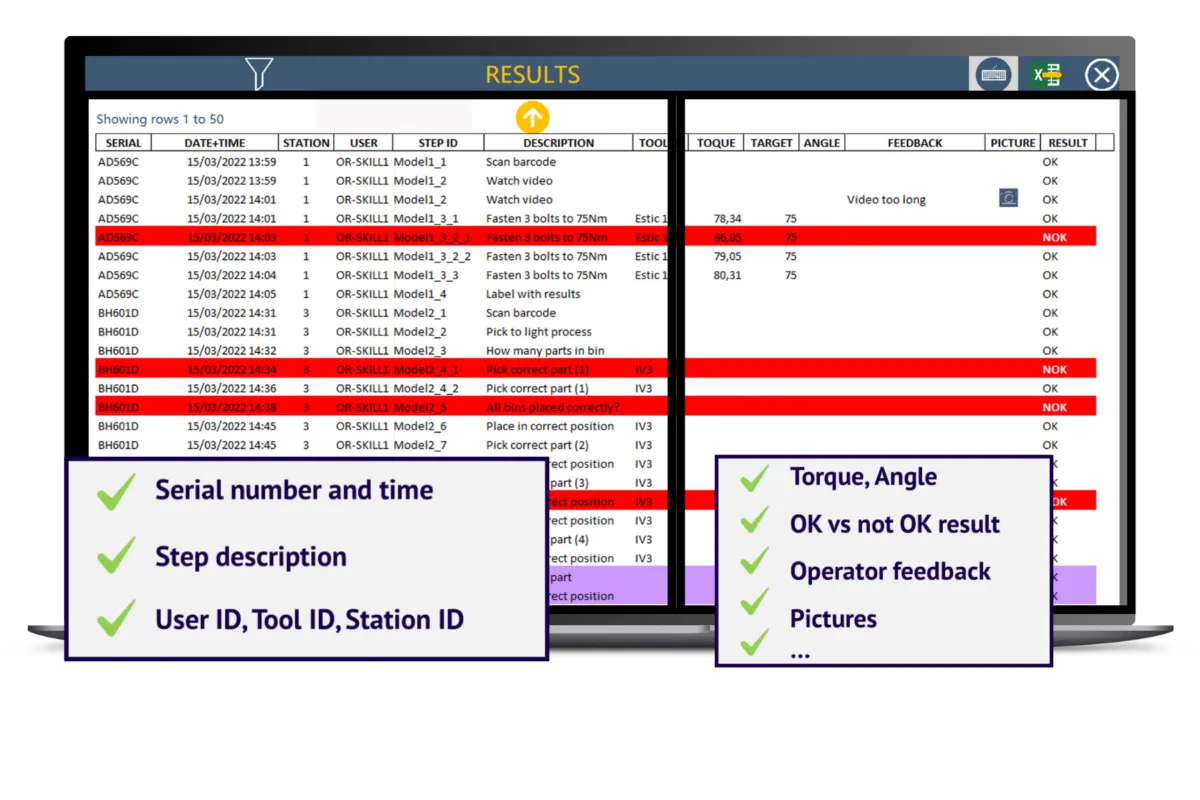
Task: Click 'Pick correct part (2)' description
Action: point(537,445)
